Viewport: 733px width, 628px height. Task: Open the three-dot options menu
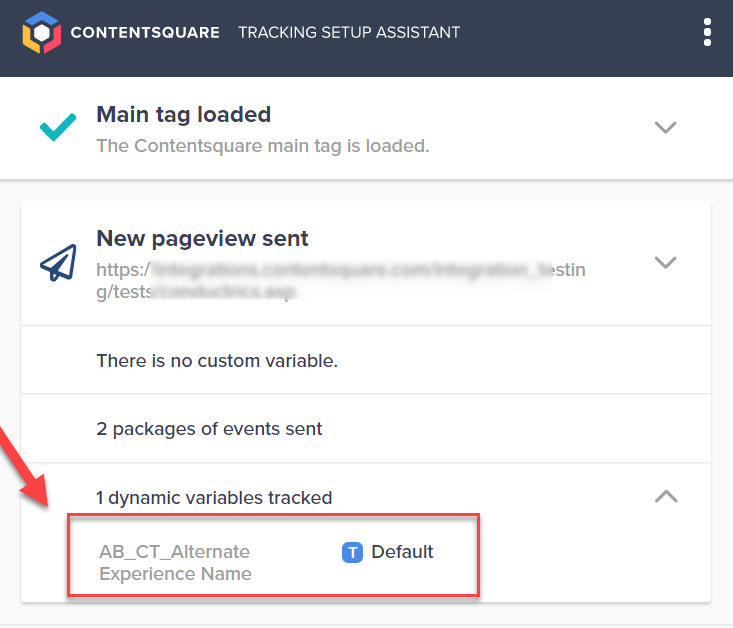point(707,32)
